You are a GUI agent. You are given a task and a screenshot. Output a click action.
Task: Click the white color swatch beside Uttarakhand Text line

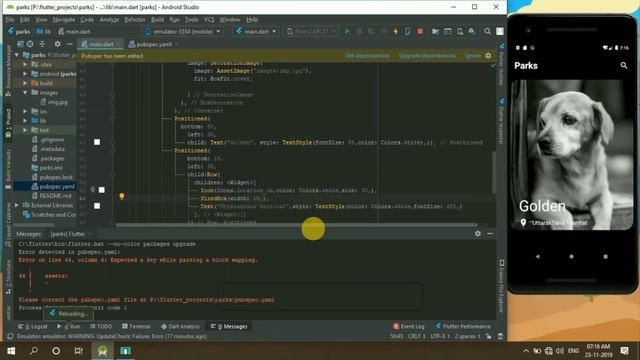[97, 206]
